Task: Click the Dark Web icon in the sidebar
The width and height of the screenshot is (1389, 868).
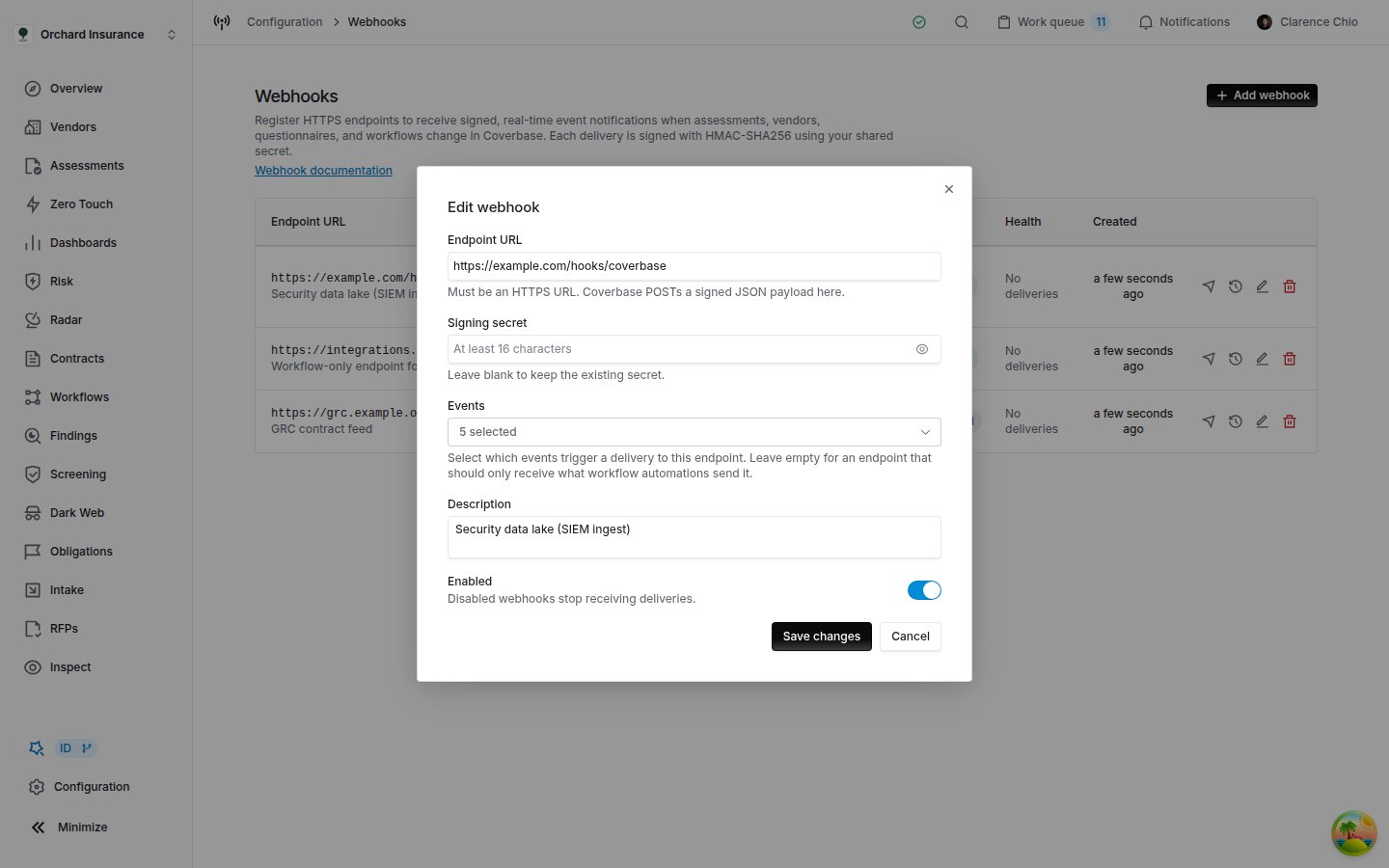Action: coord(33,513)
